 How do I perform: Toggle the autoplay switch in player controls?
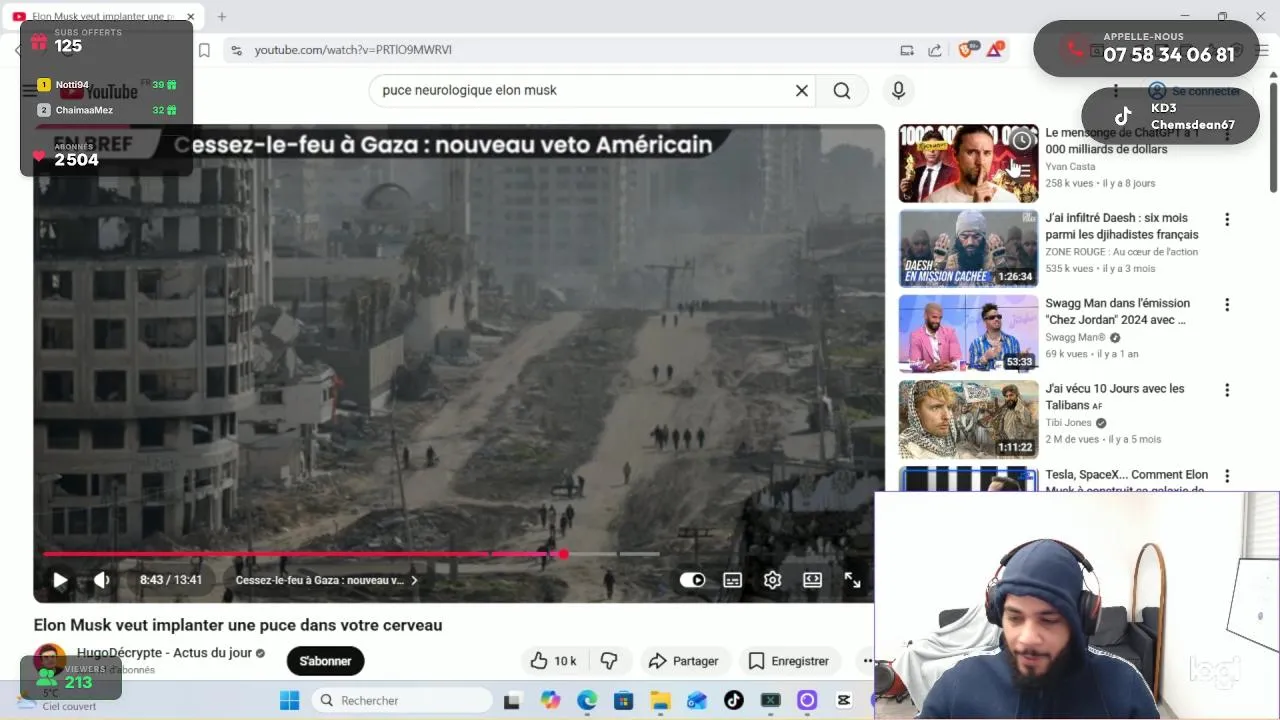coord(692,580)
